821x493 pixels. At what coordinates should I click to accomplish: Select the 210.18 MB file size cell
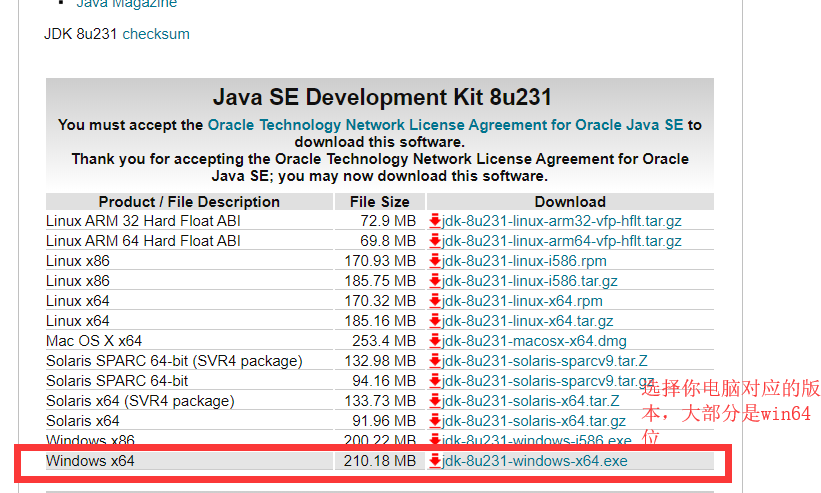pos(380,461)
